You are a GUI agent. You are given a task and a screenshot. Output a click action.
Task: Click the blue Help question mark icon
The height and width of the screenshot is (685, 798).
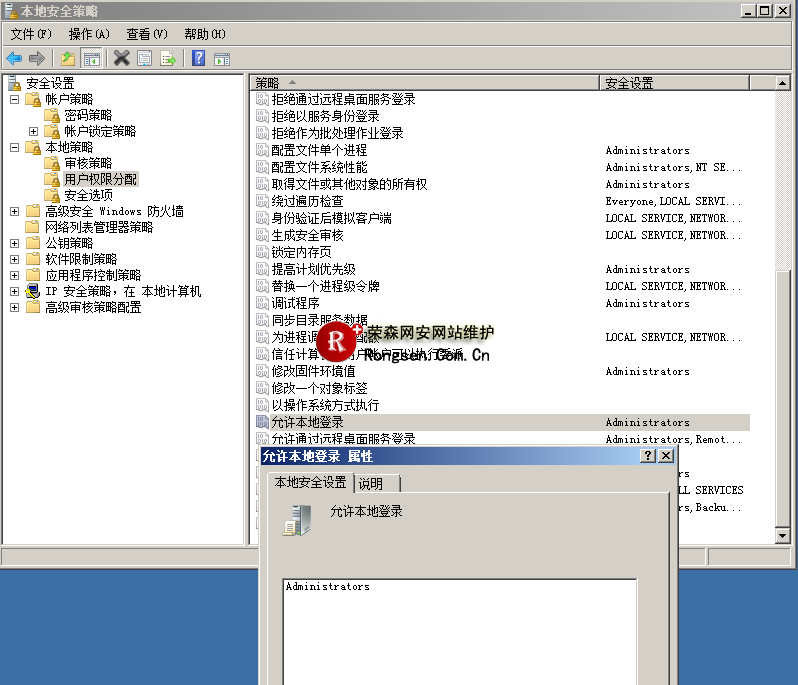click(x=198, y=58)
